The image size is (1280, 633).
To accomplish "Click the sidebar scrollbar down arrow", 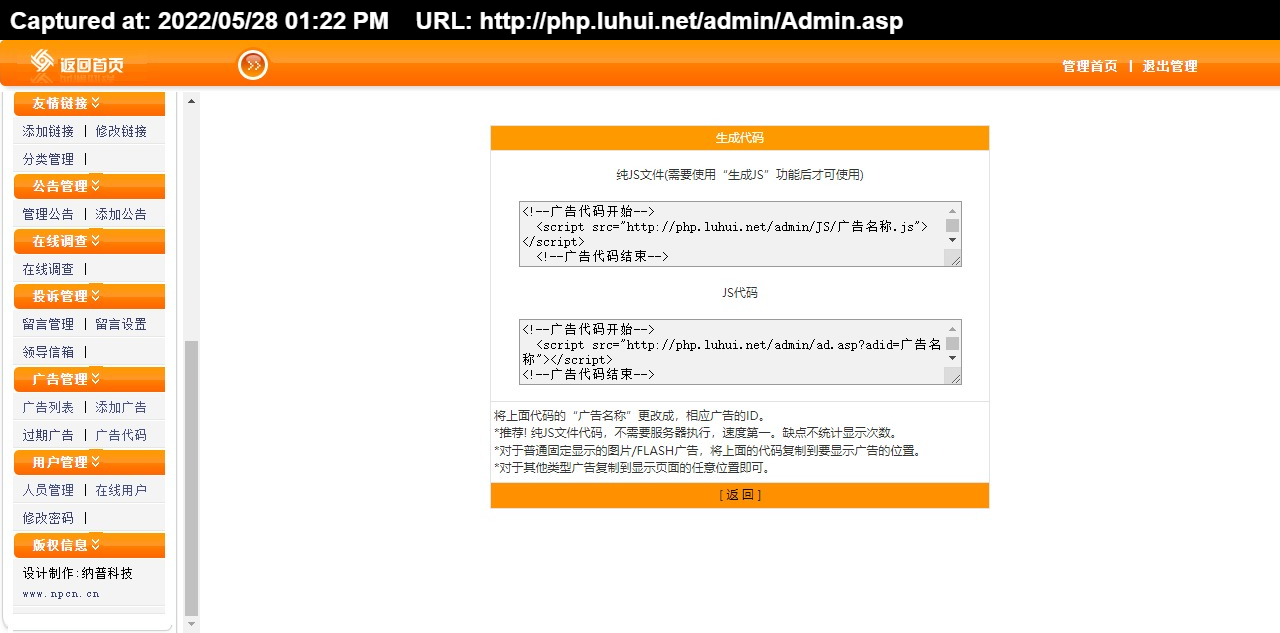I will [192, 625].
